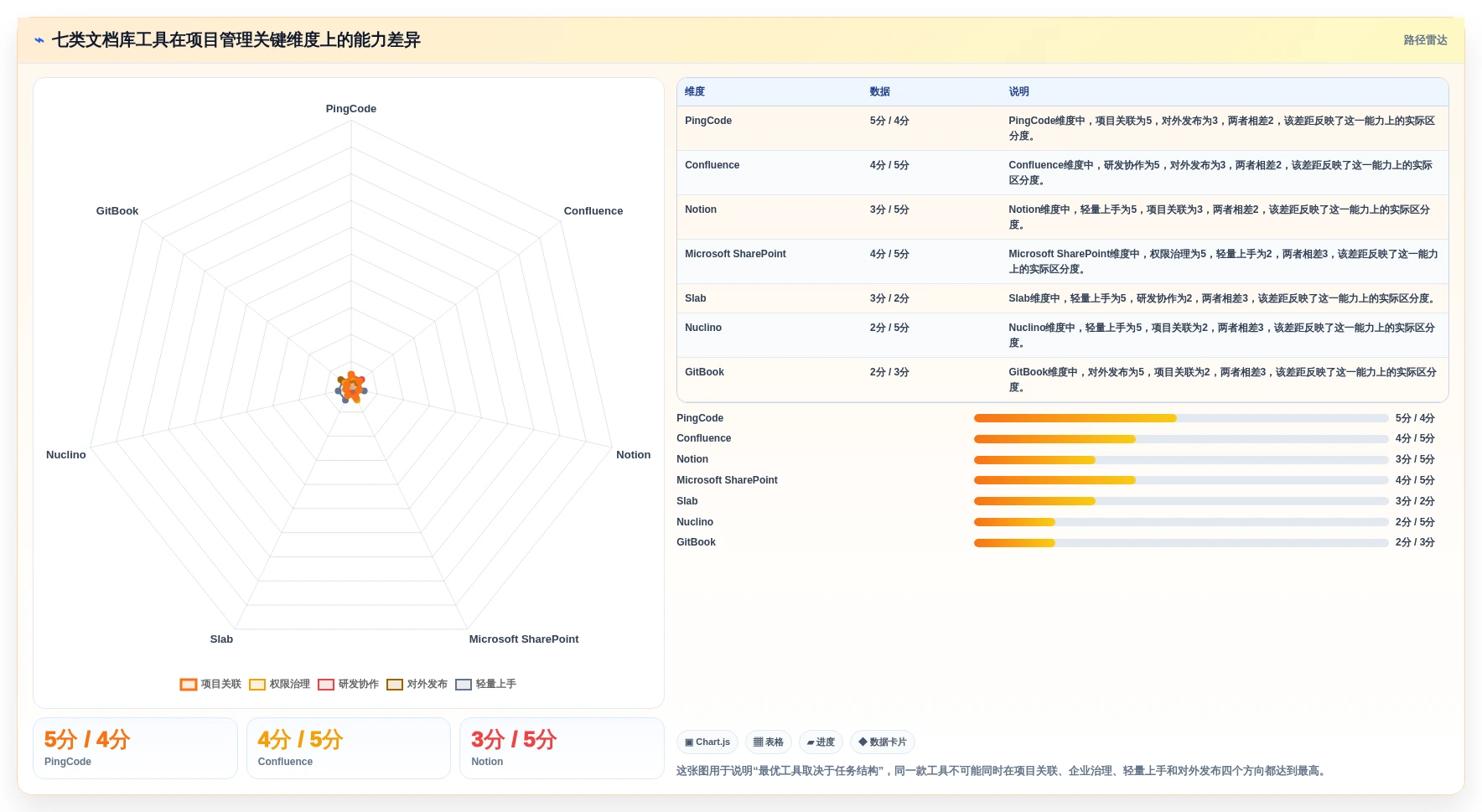1482x812 pixels.
Task: Select the Nuclino table row name
Action: [703, 328]
